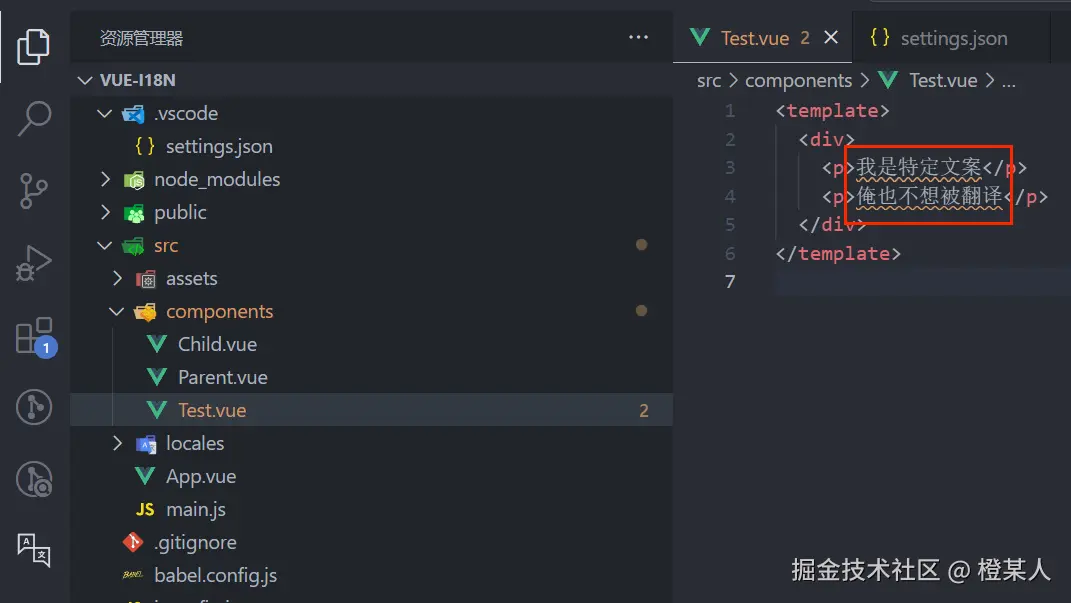Expand the locales folder
Screen dimensions: 1071x603
pos(117,443)
